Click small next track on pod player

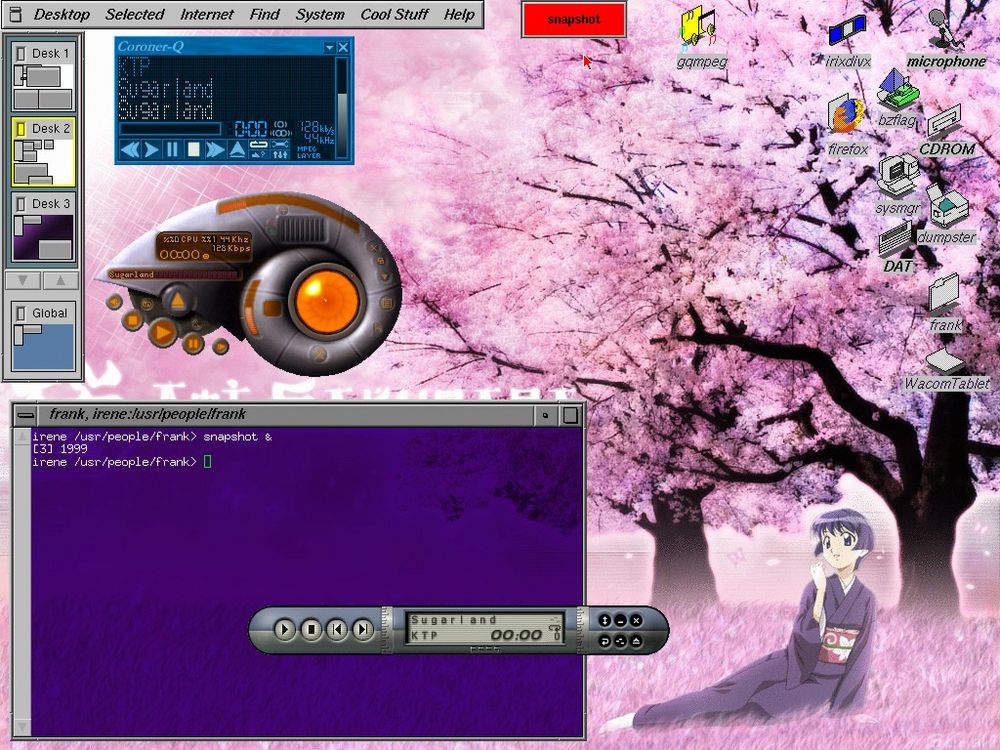coord(221,347)
